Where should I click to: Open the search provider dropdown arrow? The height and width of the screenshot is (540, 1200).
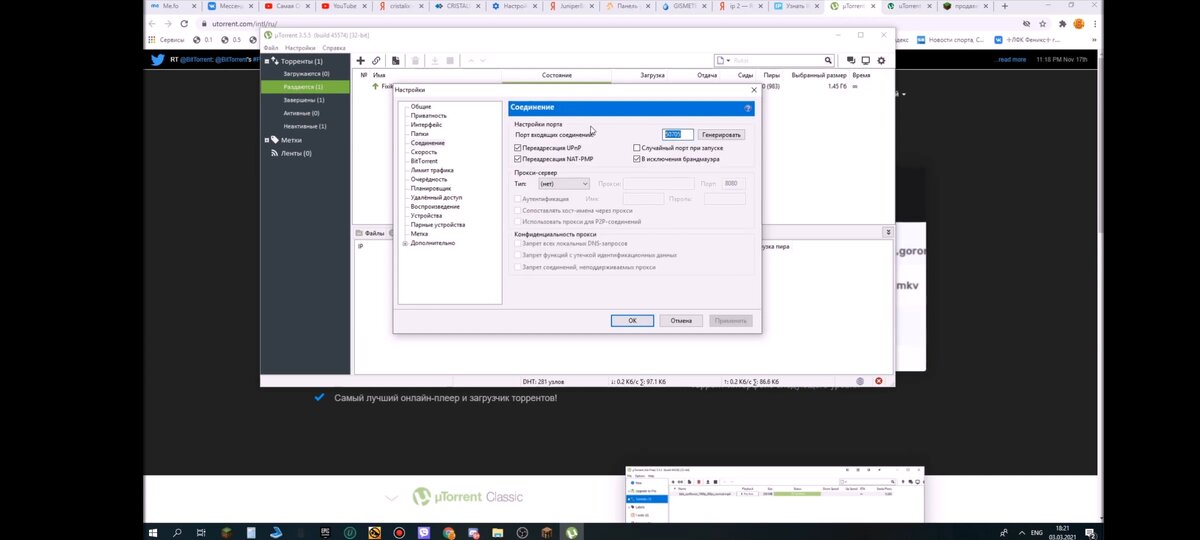pyautogui.click(x=728, y=61)
